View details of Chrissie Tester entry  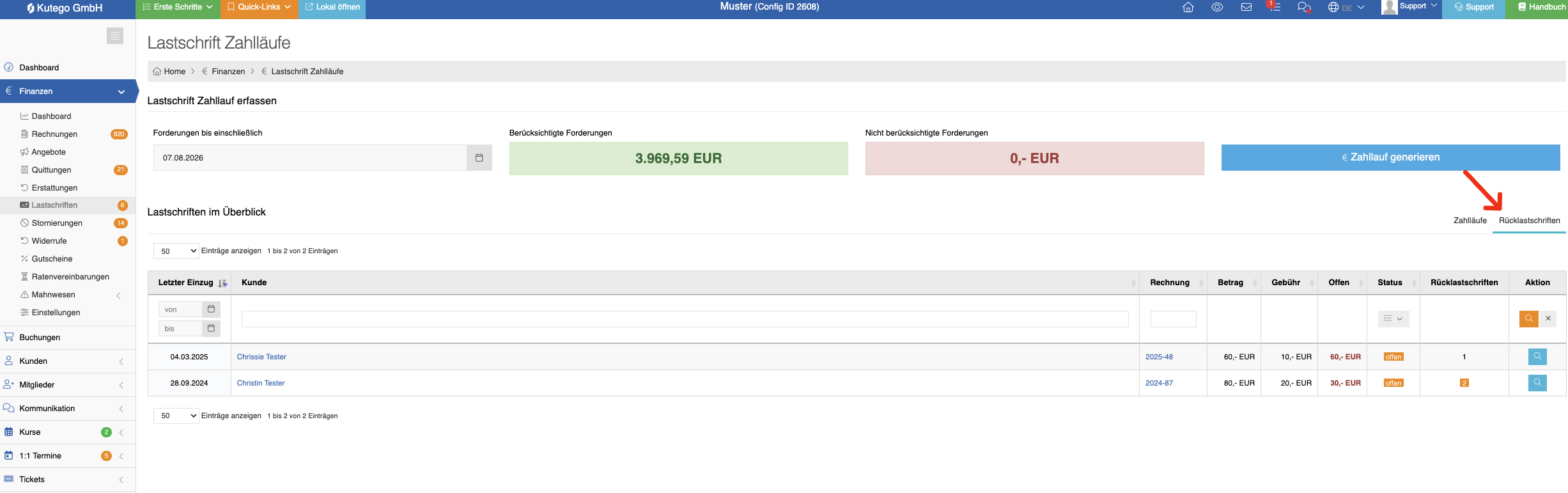[1537, 357]
